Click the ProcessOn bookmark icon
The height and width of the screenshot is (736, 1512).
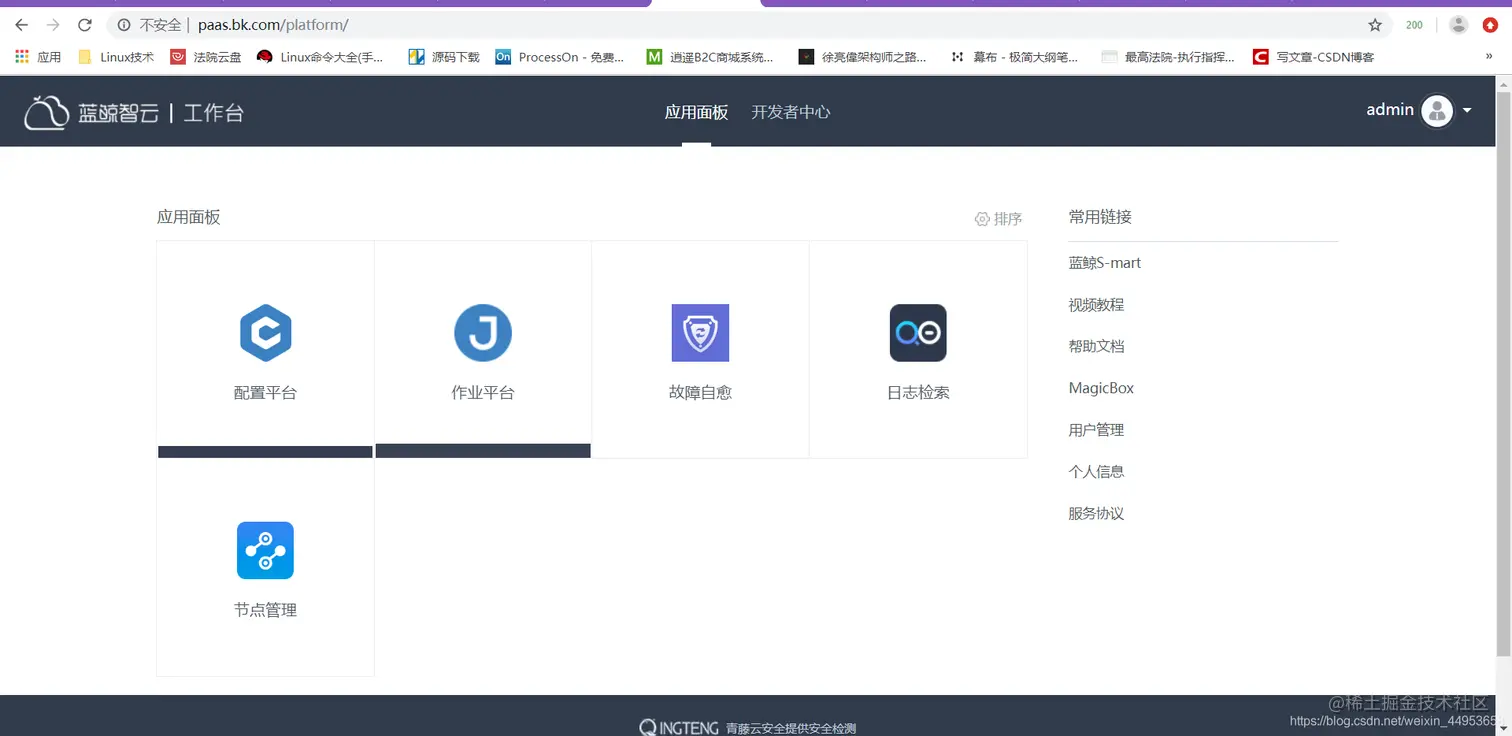pos(503,57)
